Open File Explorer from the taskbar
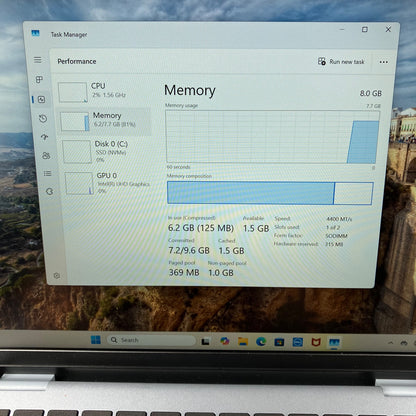 243,341
